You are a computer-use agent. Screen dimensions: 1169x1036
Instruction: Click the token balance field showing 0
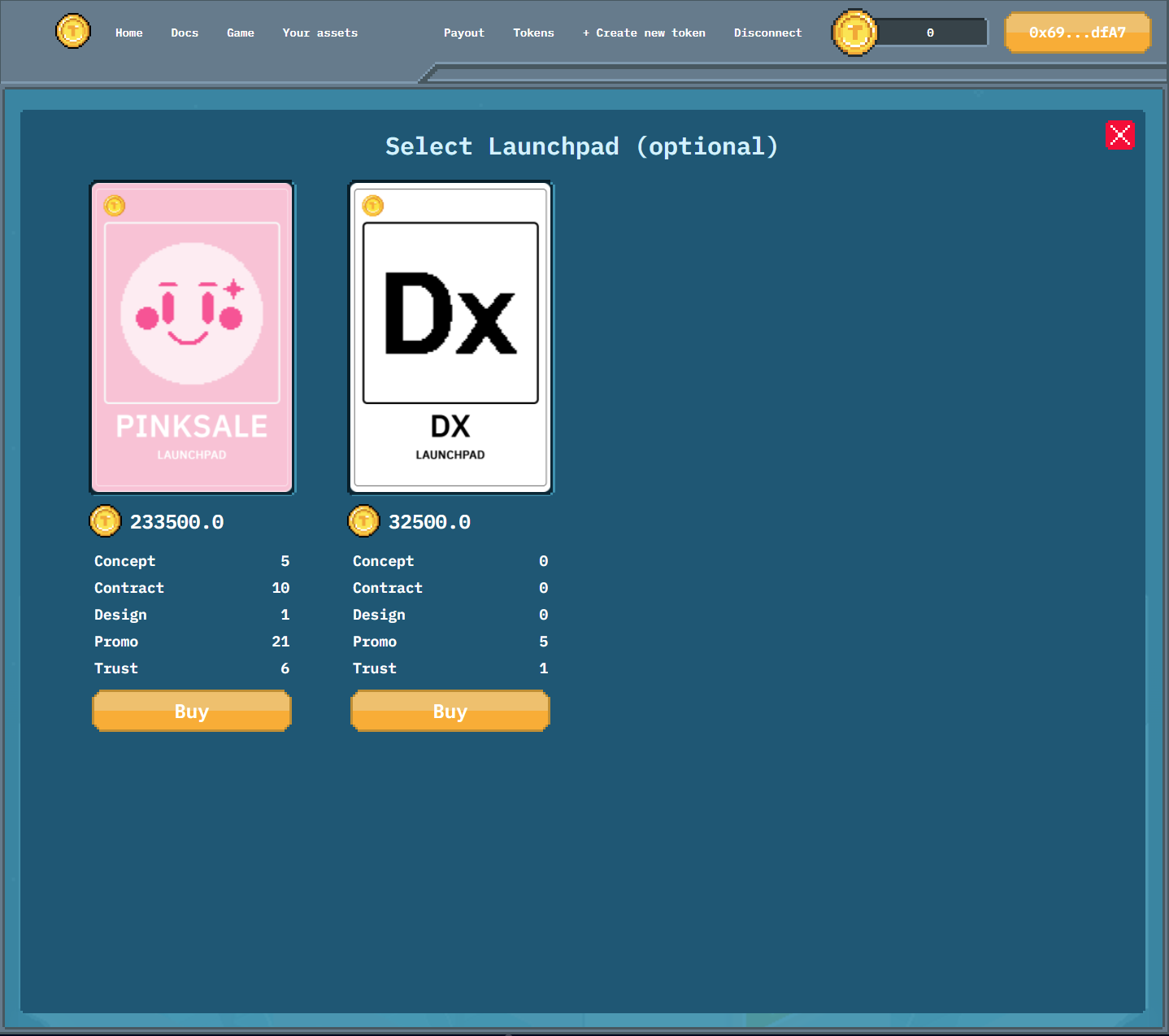(931, 33)
